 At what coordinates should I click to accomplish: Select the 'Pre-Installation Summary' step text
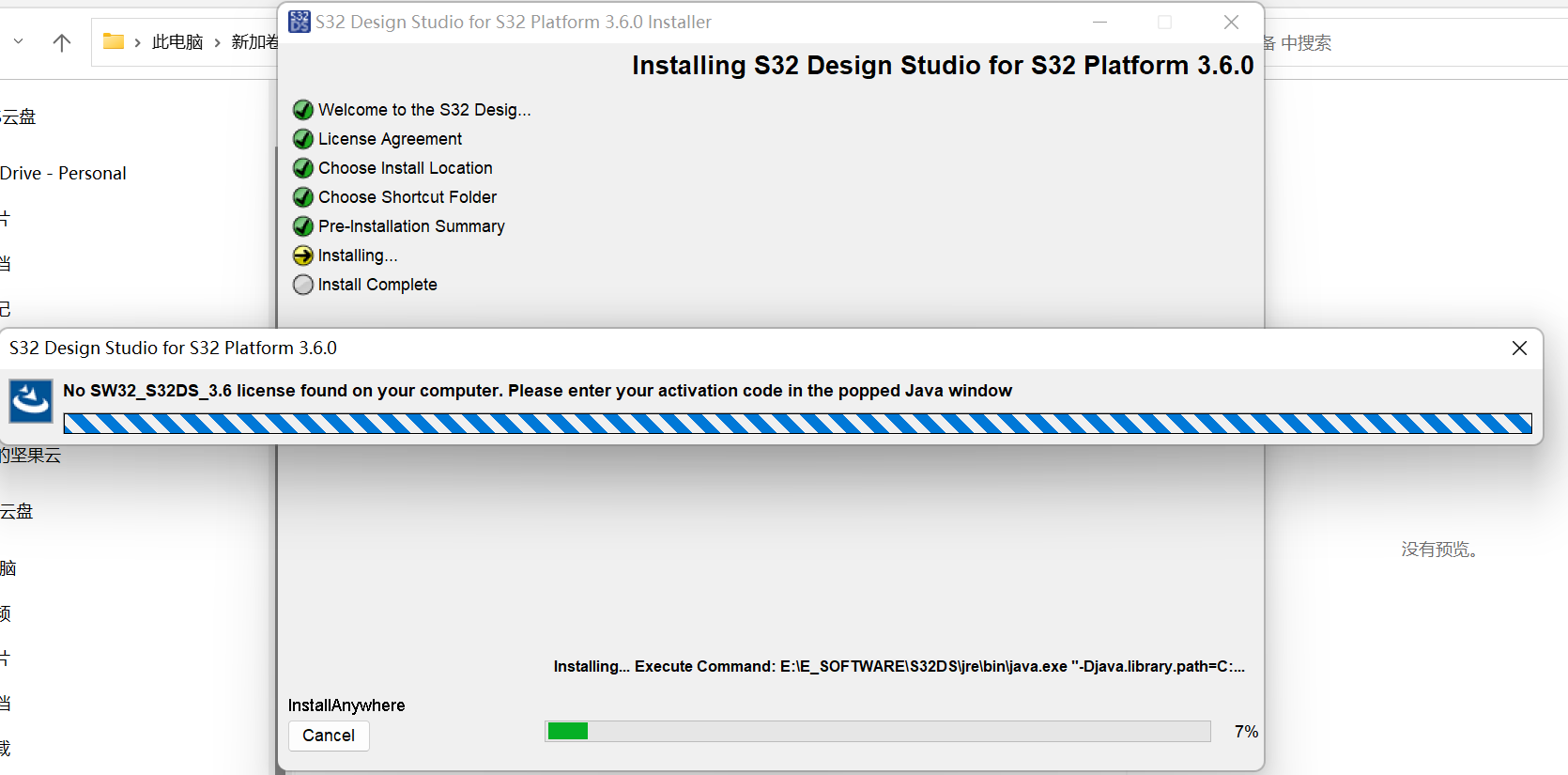coord(411,226)
